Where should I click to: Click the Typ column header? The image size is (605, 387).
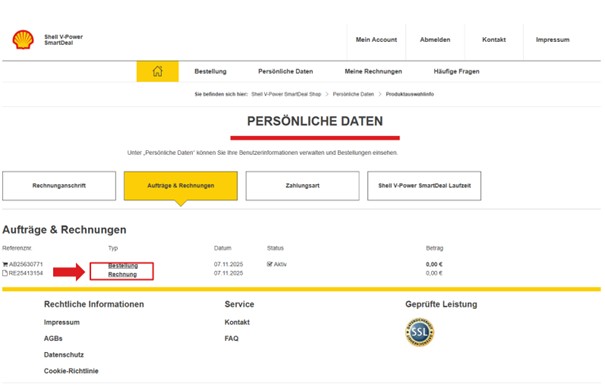[113, 248]
